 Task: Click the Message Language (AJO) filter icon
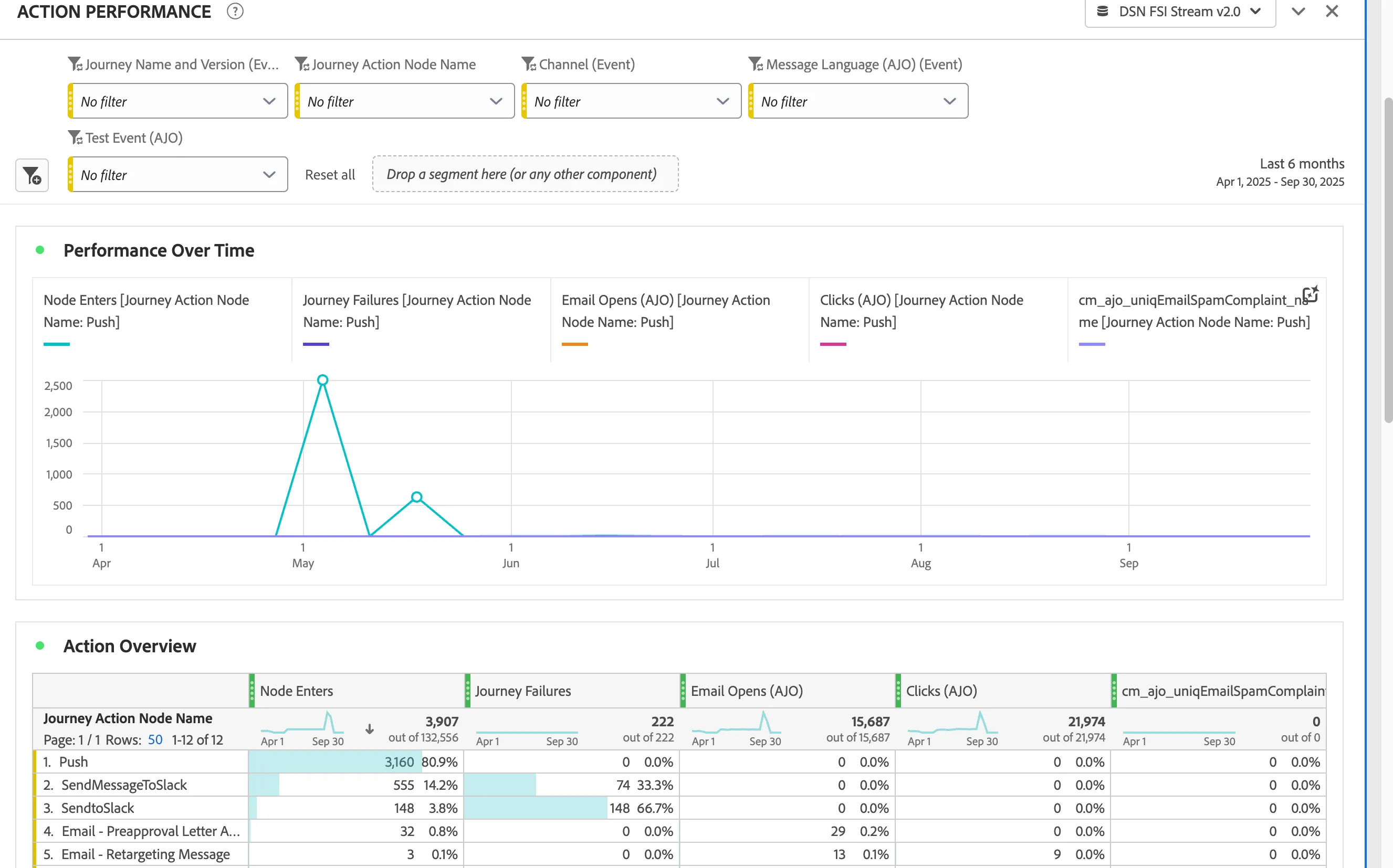(x=755, y=63)
